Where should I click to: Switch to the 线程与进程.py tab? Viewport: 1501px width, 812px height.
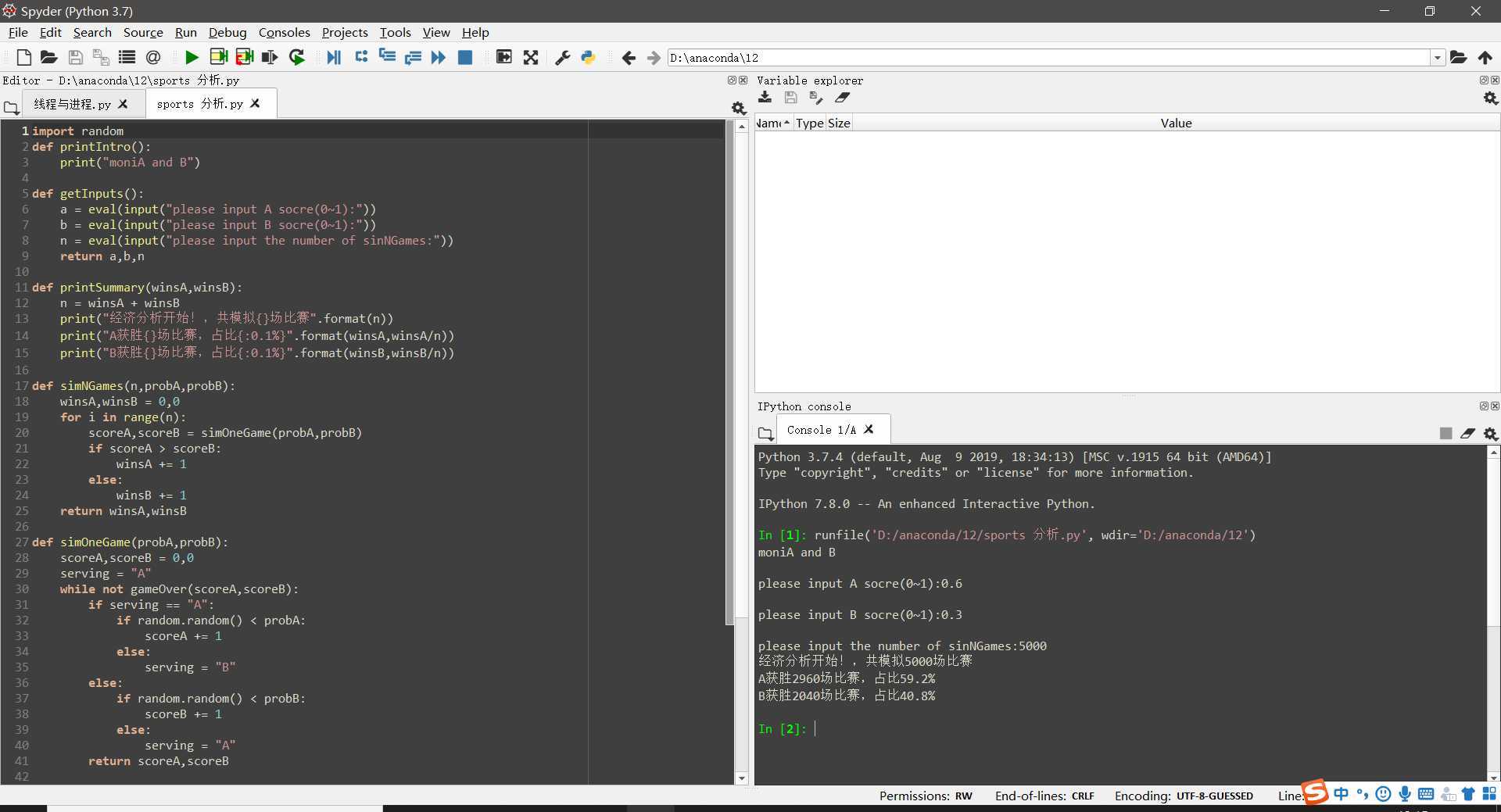(x=70, y=103)
